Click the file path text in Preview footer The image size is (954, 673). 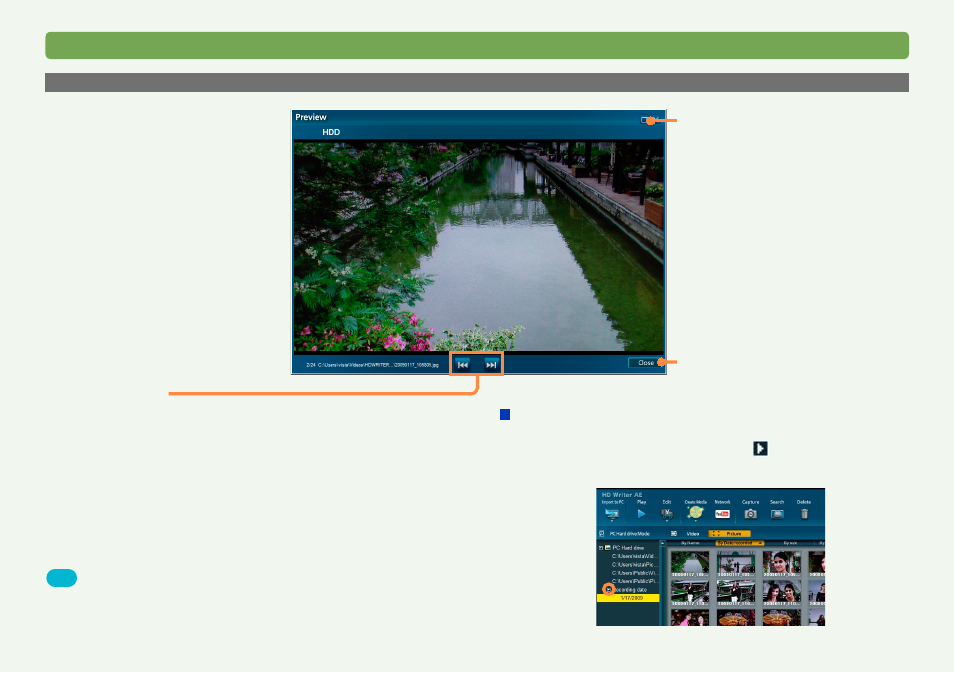pyautogui.click(x=378, y=365)
